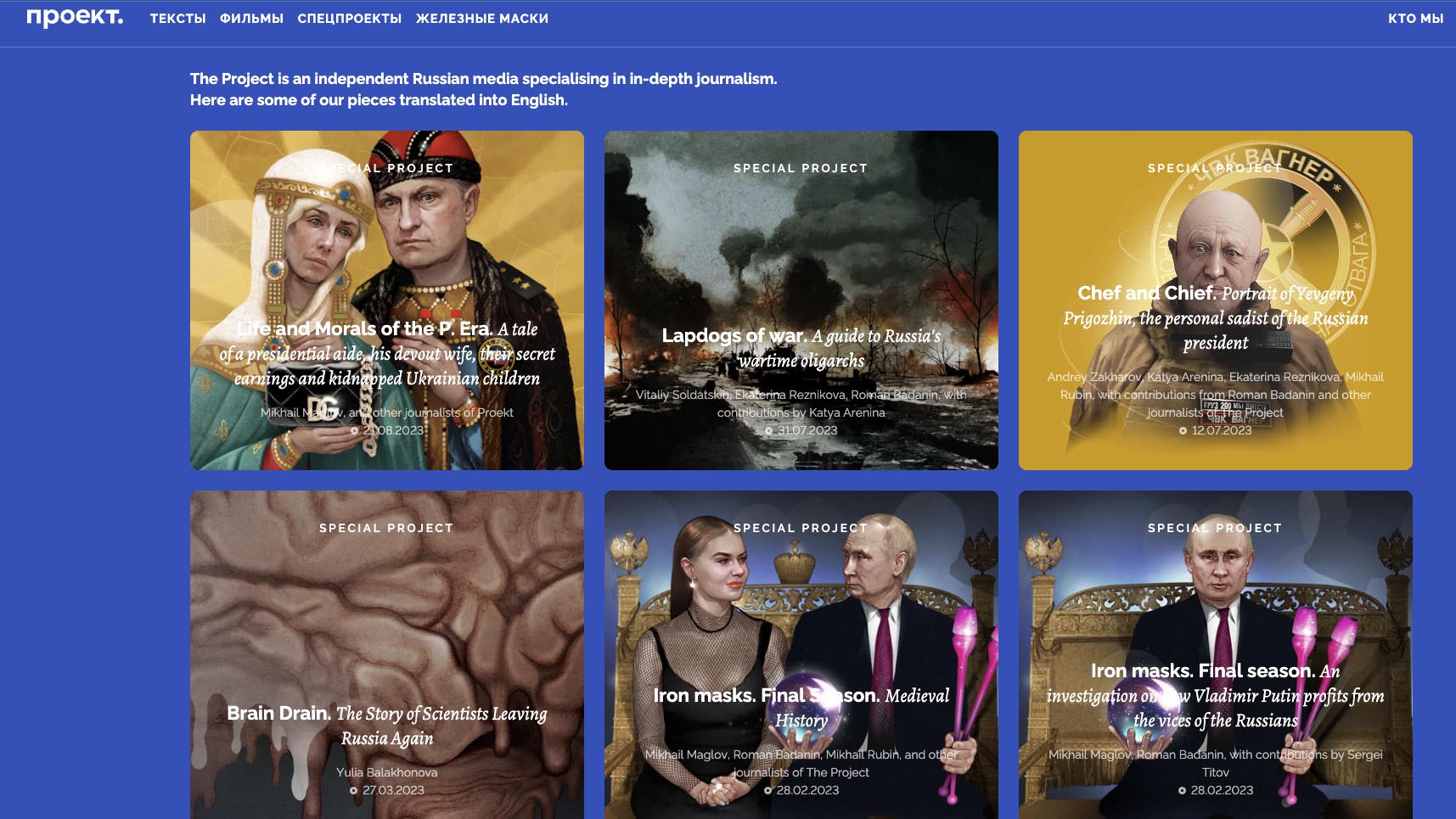Screen dimensions: 1456x819
Task: Click SPECIAL PROJECT label on Lapdogs card
Action: point(801,168)
